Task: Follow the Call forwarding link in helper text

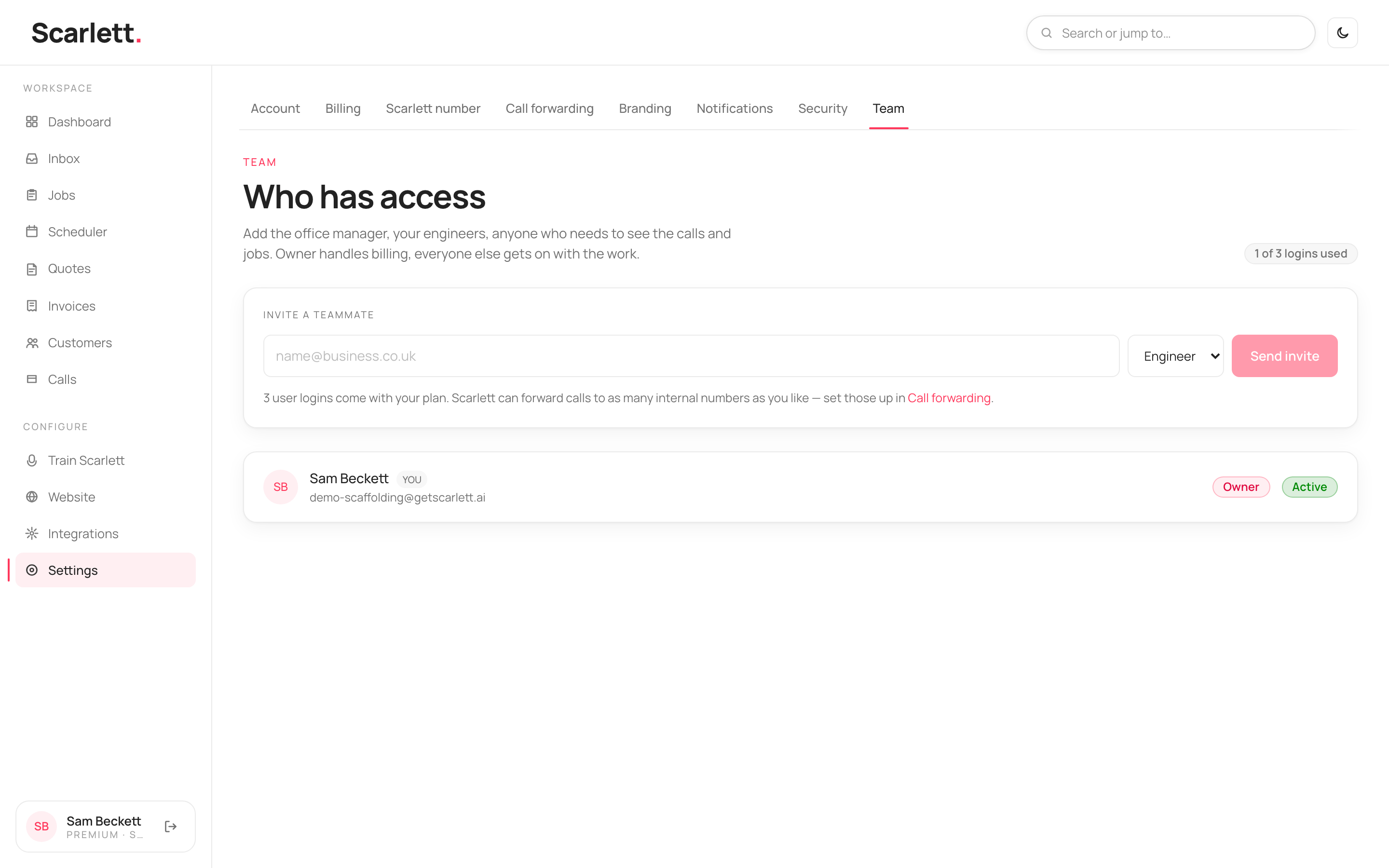Action: point(949,398)
